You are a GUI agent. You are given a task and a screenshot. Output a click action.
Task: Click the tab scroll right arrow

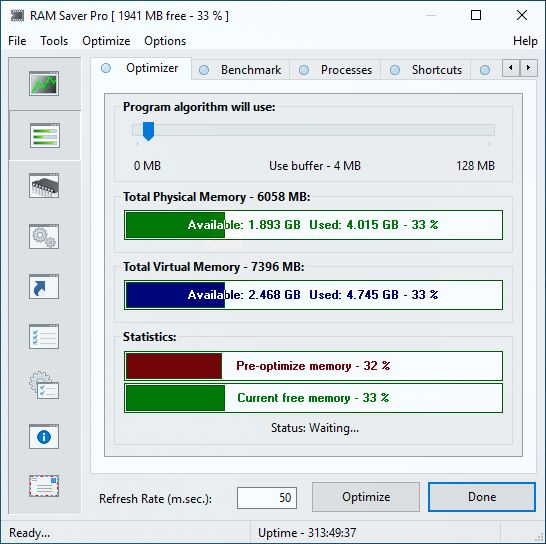pyautogui.click(x=529, y=68)
